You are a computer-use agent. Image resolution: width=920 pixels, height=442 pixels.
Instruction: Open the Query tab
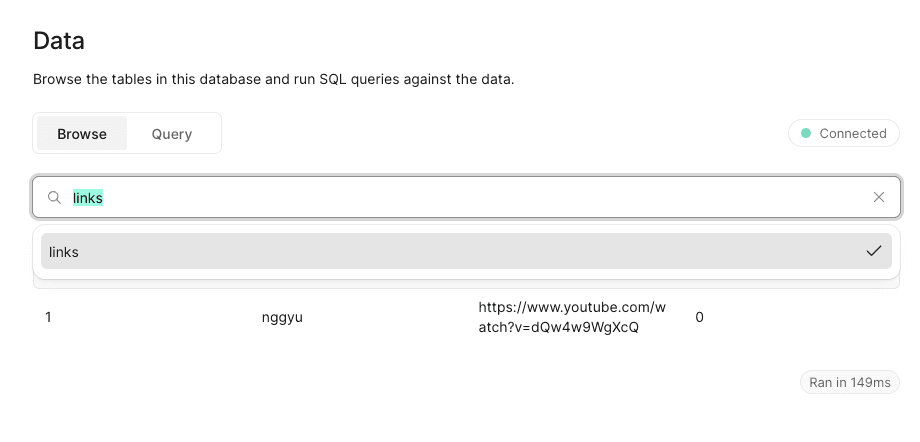[172, 134]
